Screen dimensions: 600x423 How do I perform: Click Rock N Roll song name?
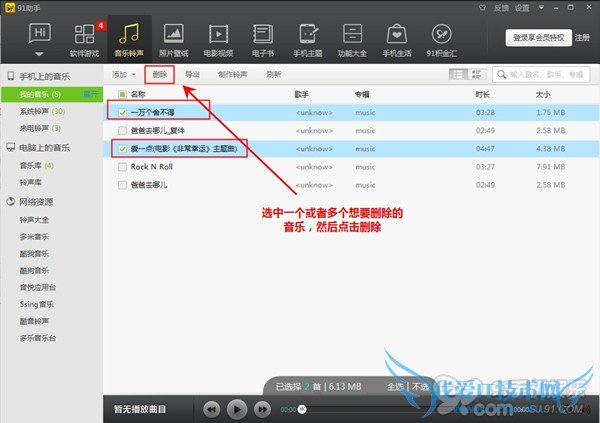coord(152,167)
